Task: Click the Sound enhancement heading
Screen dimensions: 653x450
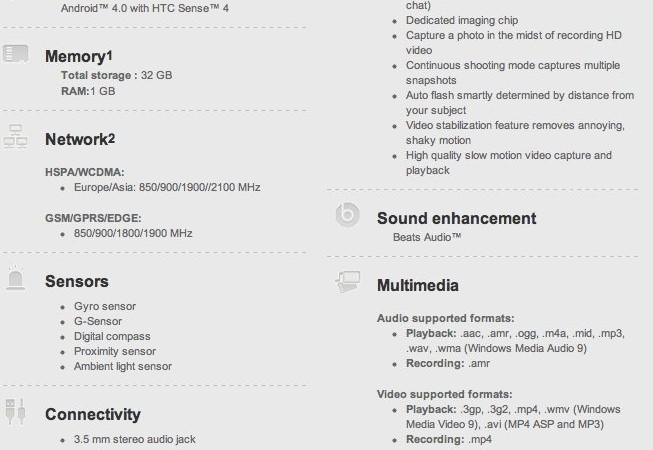Action: click(456, 218)
